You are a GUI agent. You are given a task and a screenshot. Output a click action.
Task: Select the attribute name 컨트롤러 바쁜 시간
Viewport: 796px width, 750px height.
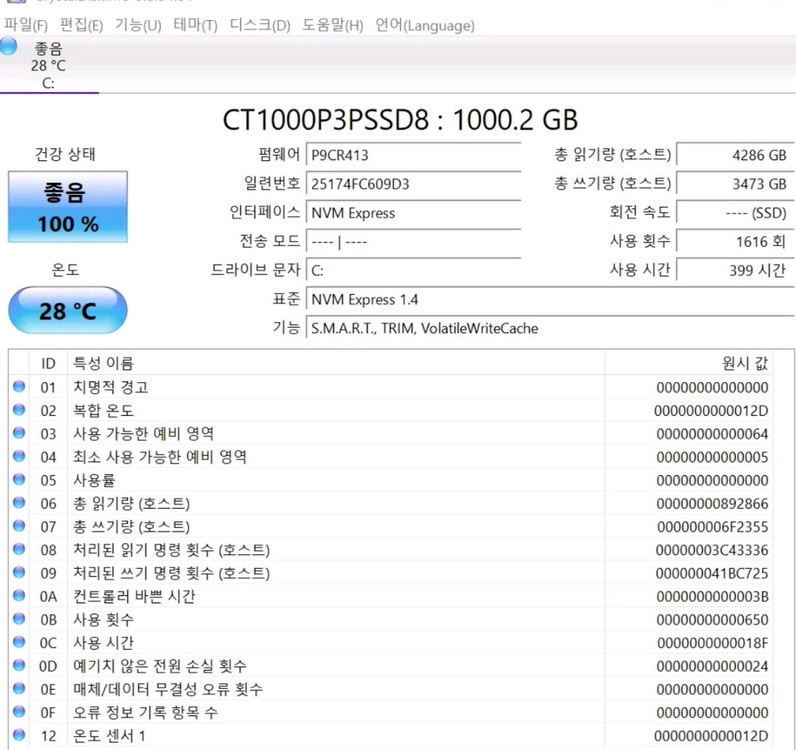click(x=134, y=596)
